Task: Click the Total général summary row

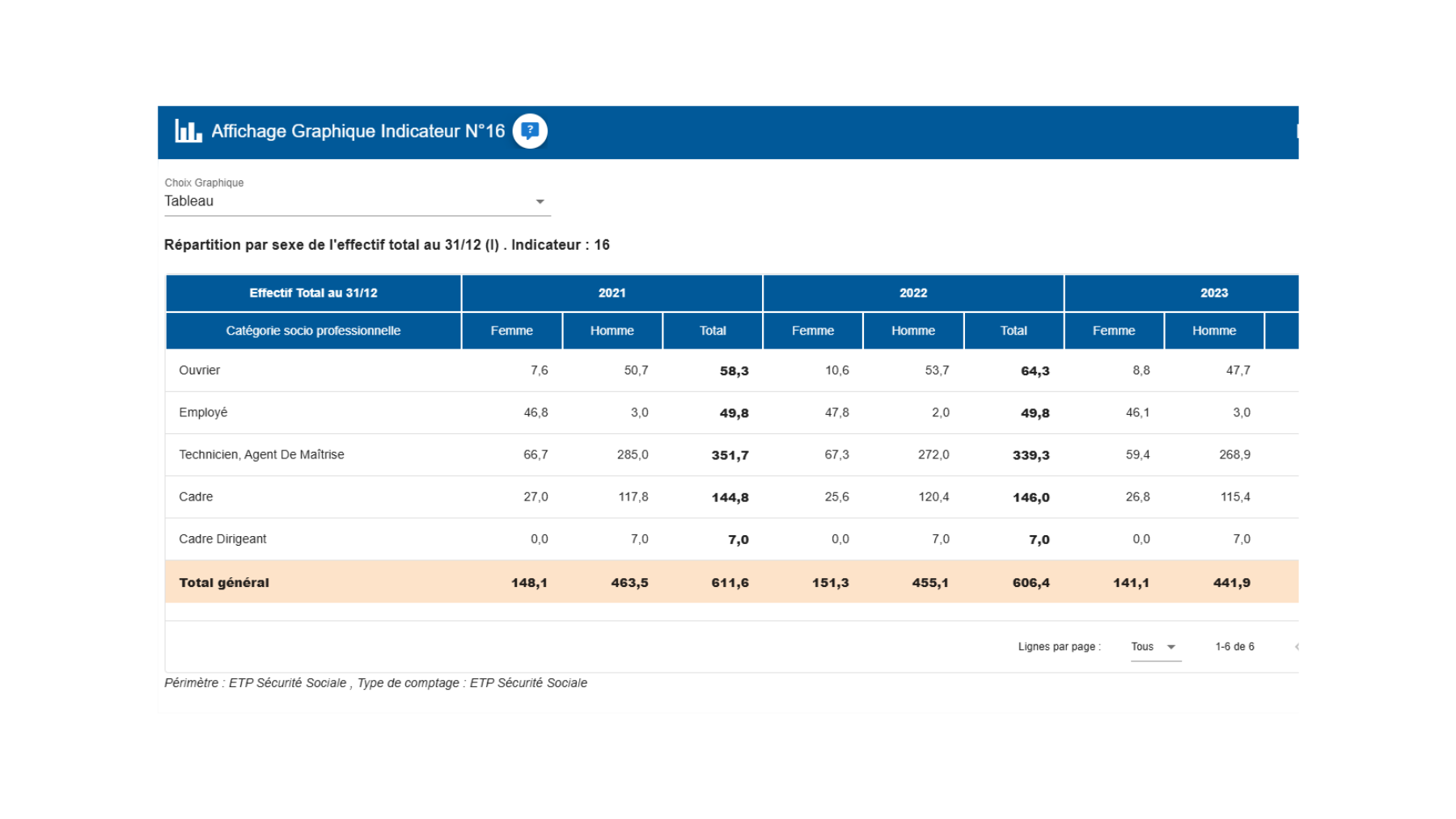Action: (x=224, y=582)
